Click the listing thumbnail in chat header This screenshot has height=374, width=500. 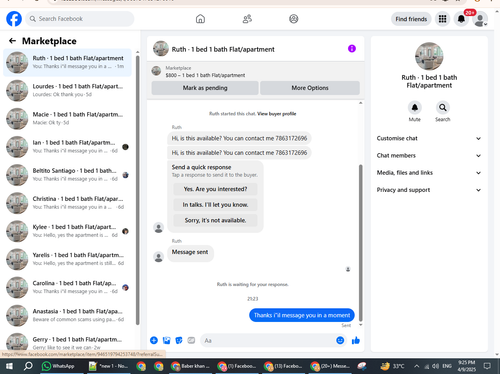point(161,49)
